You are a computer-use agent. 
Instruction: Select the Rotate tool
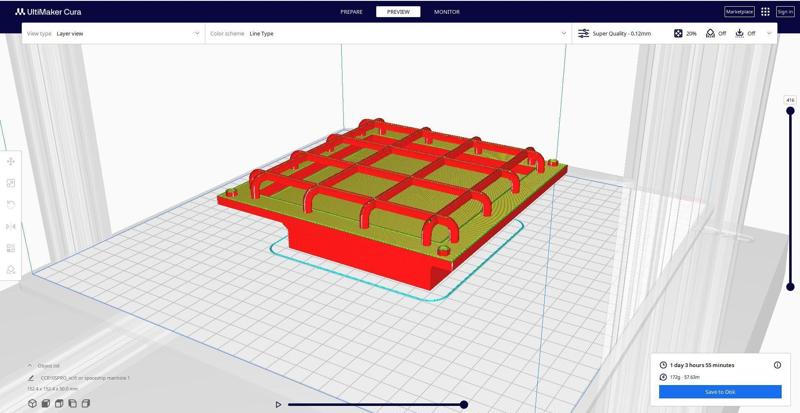(x=11, y=205)
